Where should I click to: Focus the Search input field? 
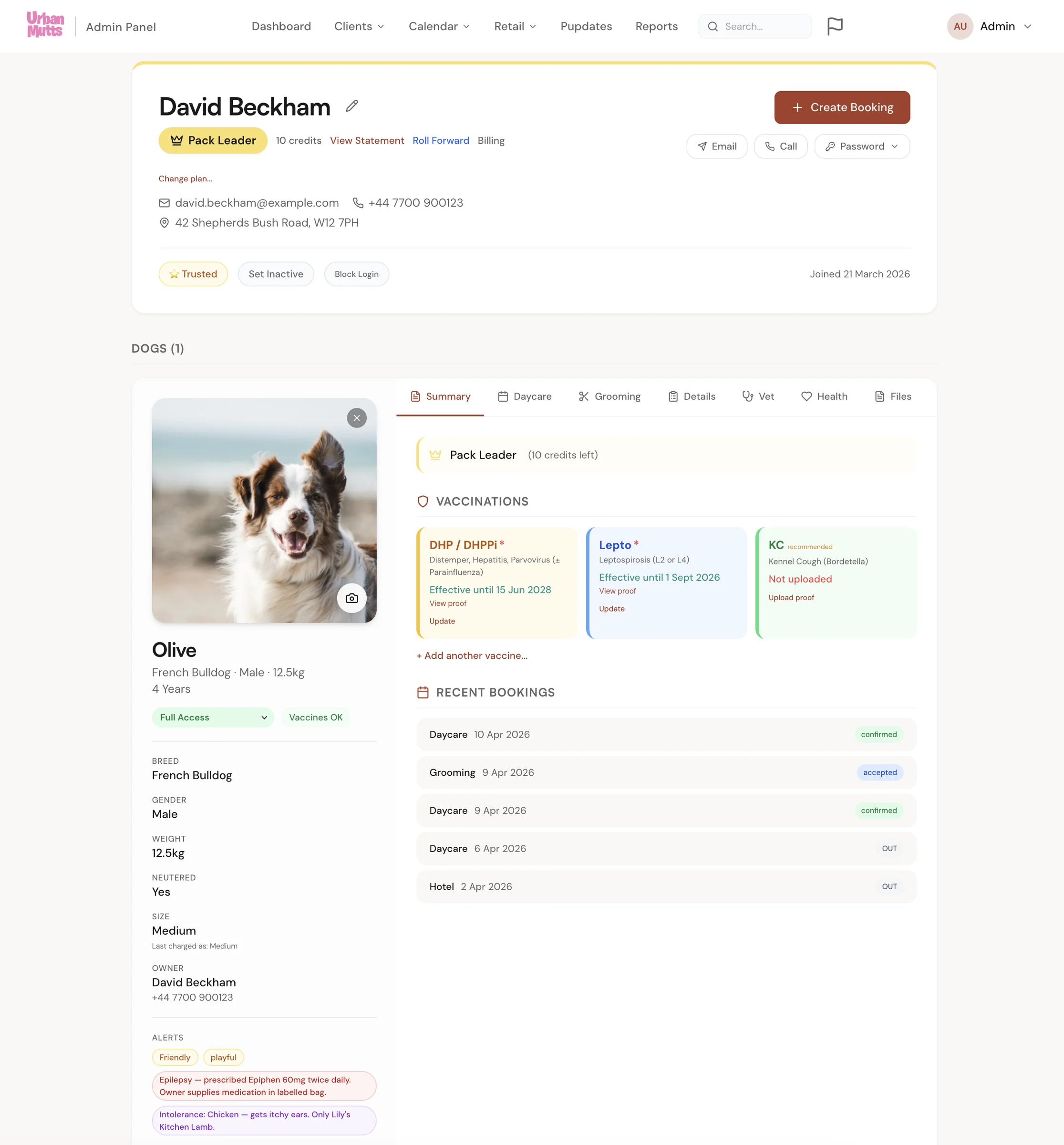coord(754,27)
